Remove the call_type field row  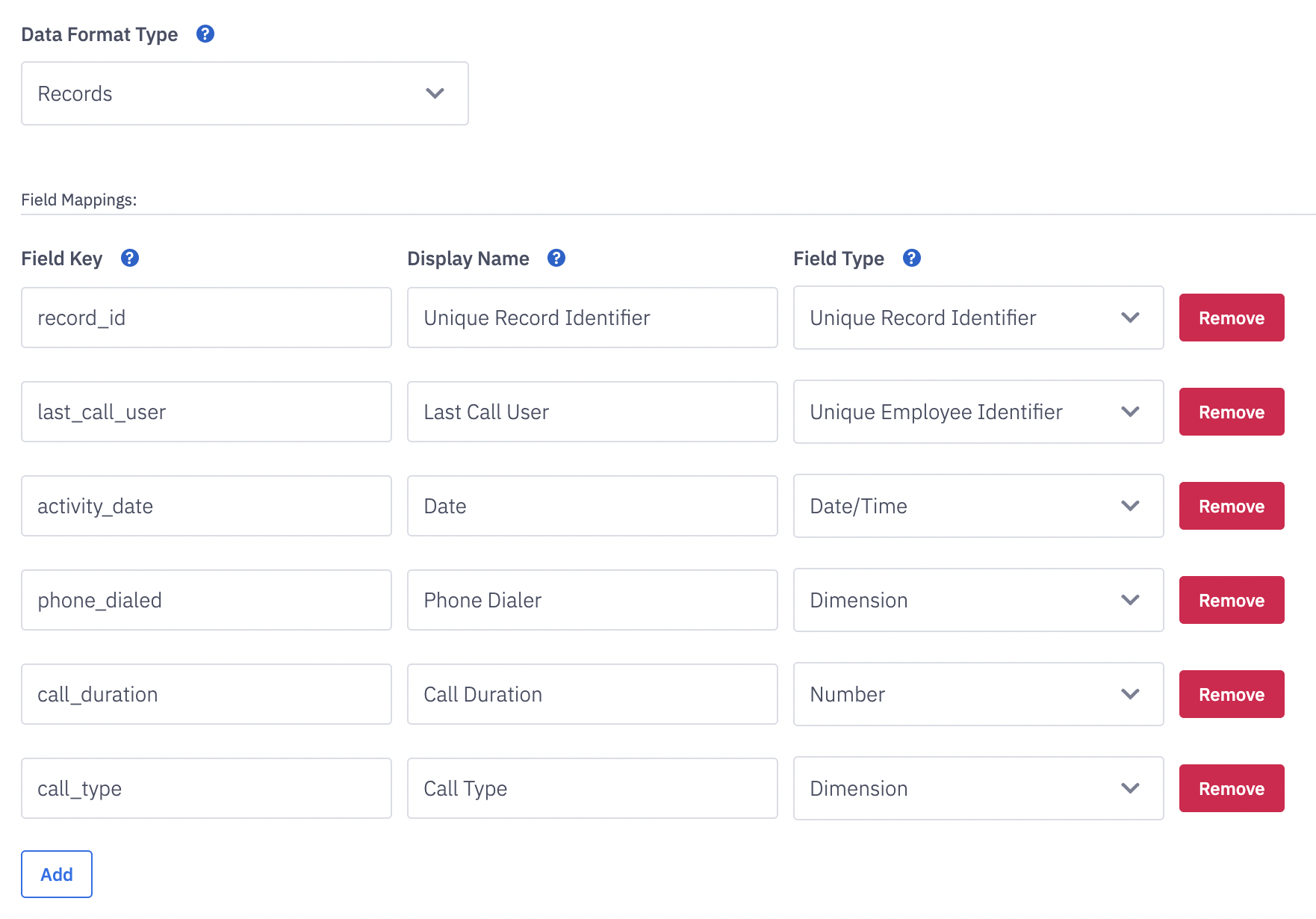click(1231, 788)
